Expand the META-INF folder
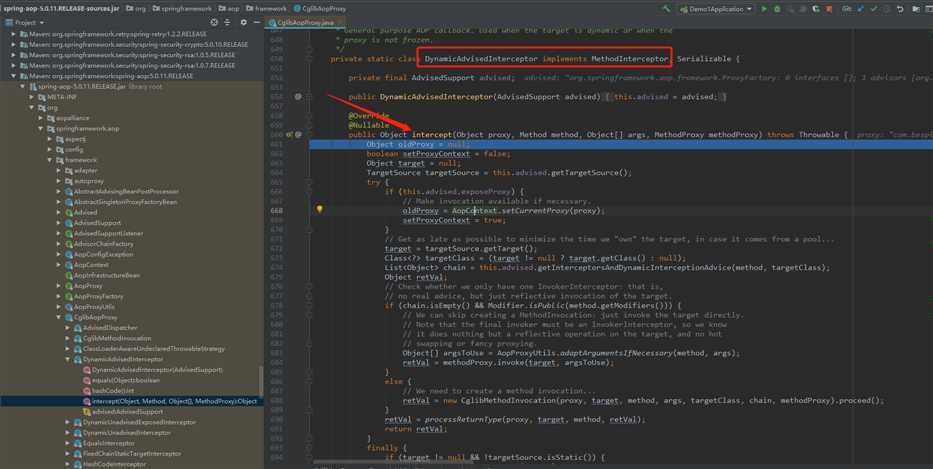933x469 pixels. (32, 97)
